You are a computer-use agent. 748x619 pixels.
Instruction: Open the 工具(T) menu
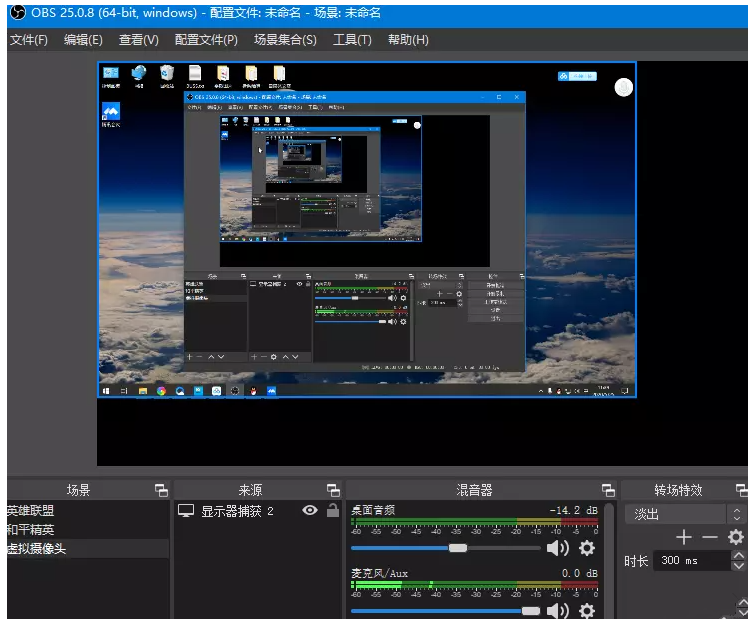point(352,40)
